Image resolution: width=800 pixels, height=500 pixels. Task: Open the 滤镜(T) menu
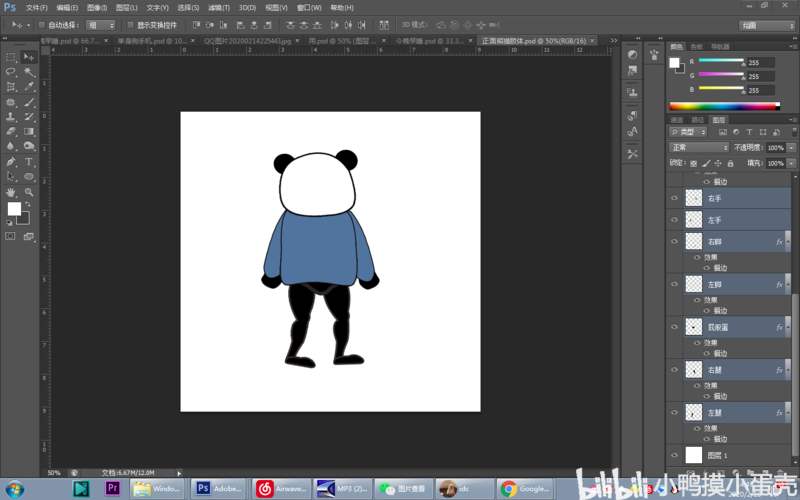[218, 8]
